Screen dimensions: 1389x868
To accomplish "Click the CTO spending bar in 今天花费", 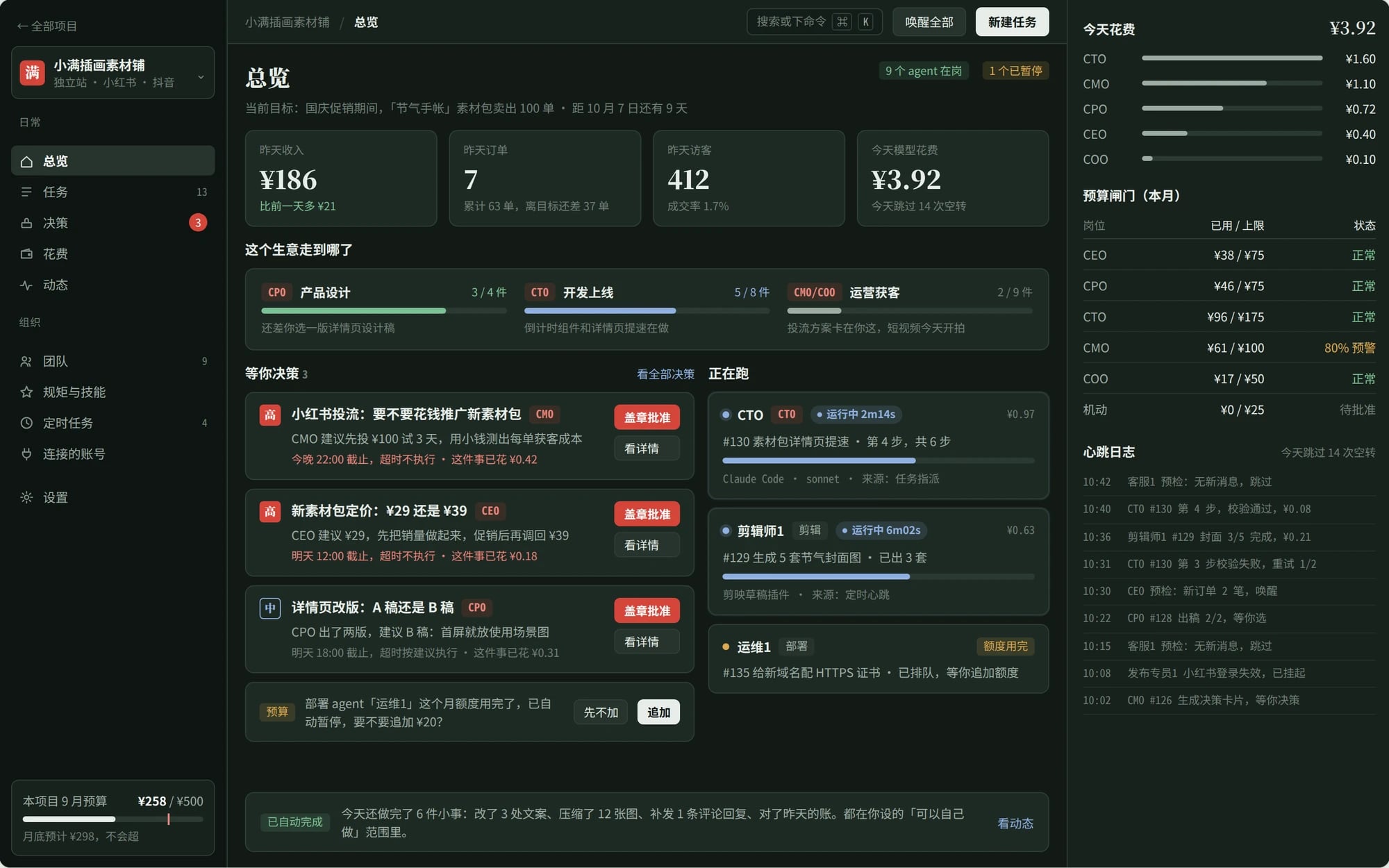I will (1232, 58).
